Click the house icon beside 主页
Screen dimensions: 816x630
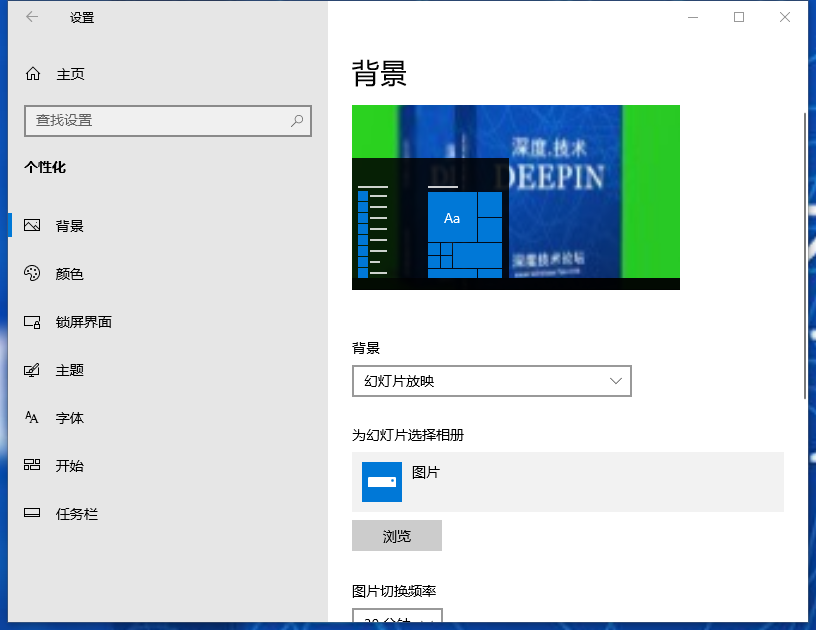[33, 74]
